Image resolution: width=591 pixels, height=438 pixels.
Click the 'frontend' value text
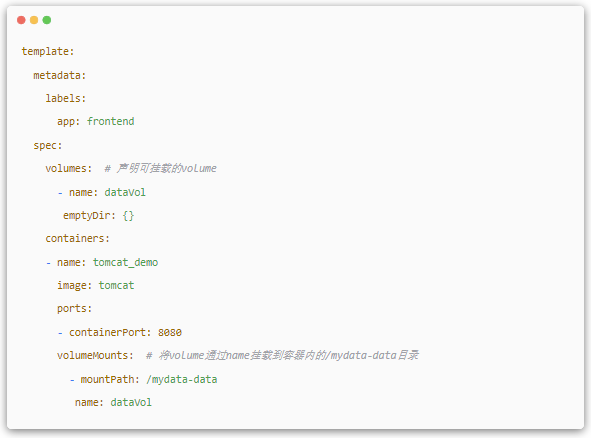pyautogui.click(x=110, y=121)
